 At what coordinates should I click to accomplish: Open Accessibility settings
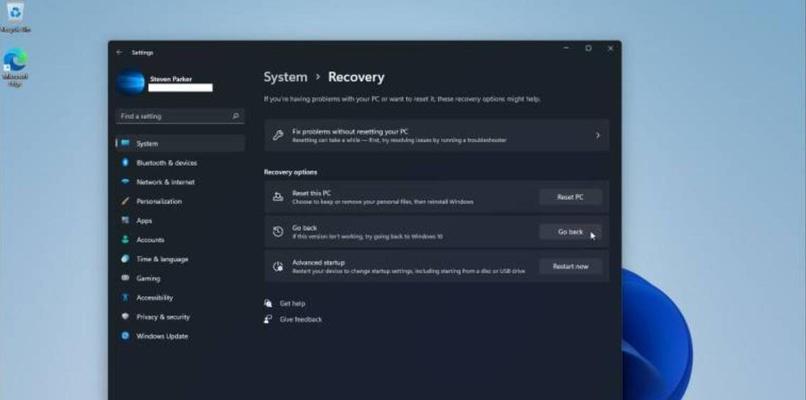[x=180, y=298]
